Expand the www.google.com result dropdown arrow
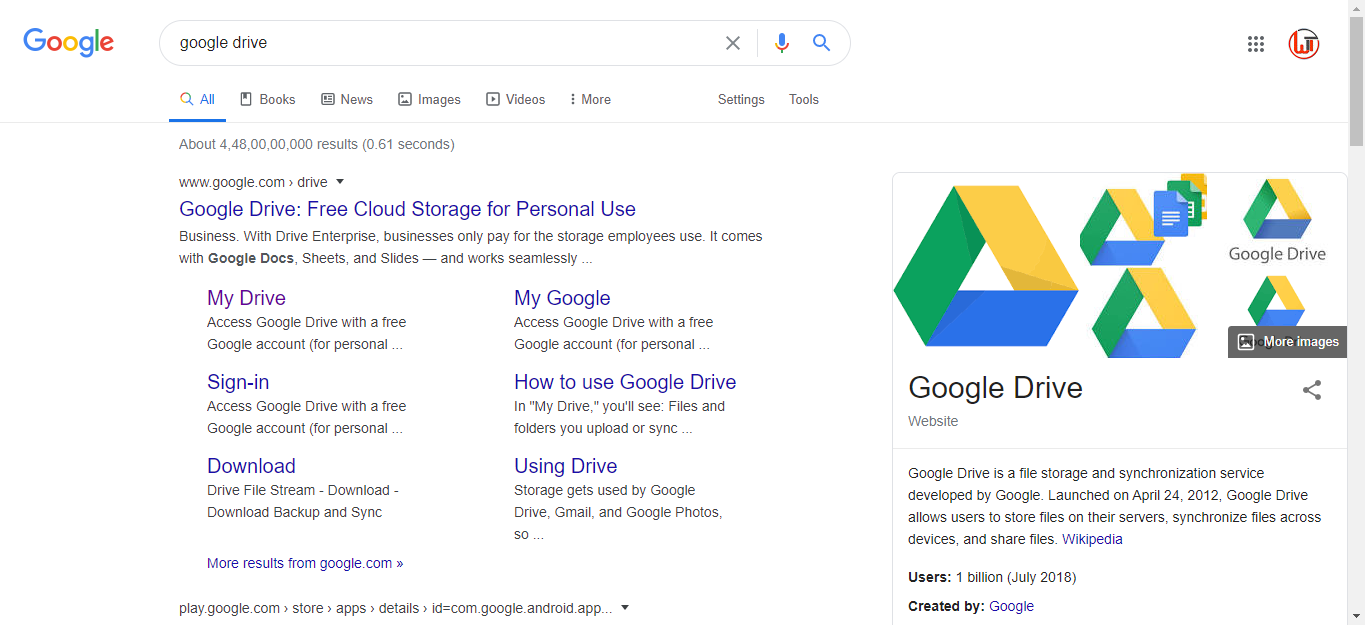This screenshot has width=1365, height=625. pyautogui.click(x=340, y=182)
